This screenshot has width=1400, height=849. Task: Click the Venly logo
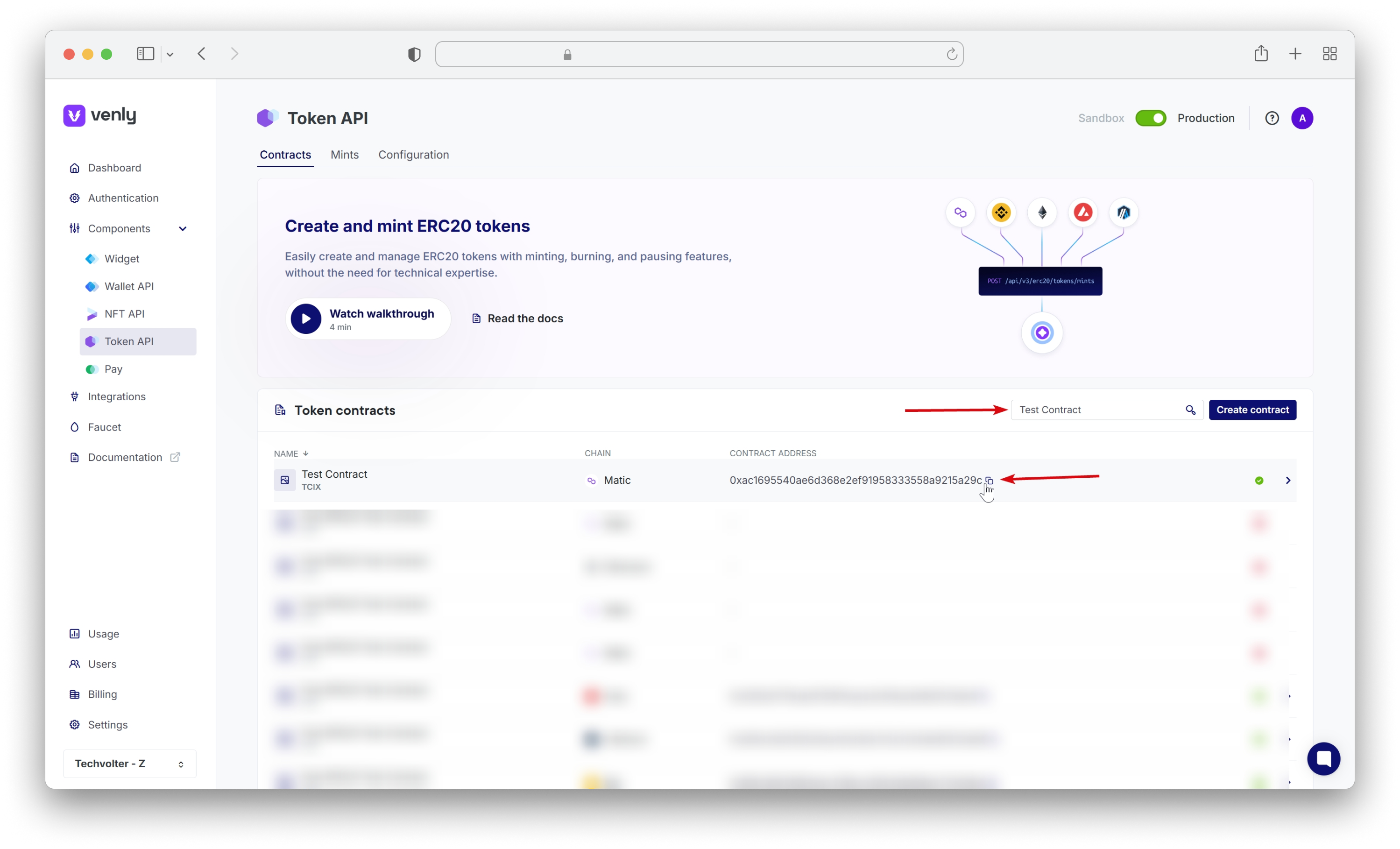100,115
